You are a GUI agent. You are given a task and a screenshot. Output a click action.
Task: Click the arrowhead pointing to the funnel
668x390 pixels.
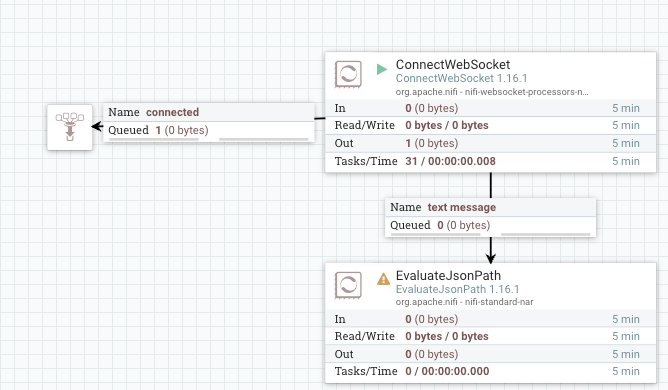point(98,127)
